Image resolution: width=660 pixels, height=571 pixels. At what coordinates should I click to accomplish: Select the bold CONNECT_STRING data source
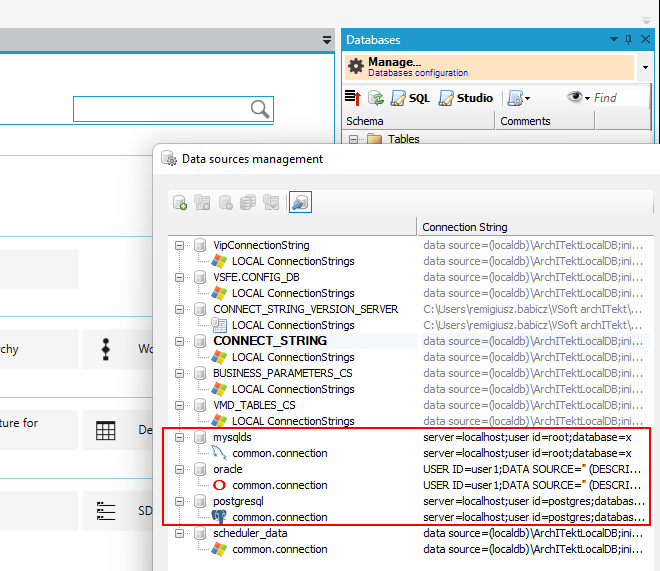pyautogui.click(x=270, y=341)
